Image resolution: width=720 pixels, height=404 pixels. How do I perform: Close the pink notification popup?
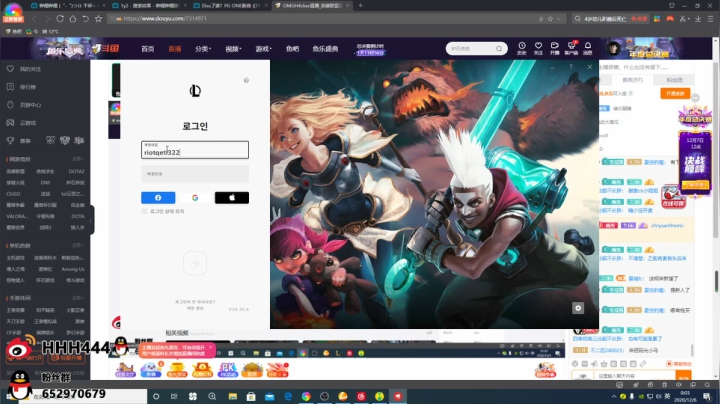(211, 348)
